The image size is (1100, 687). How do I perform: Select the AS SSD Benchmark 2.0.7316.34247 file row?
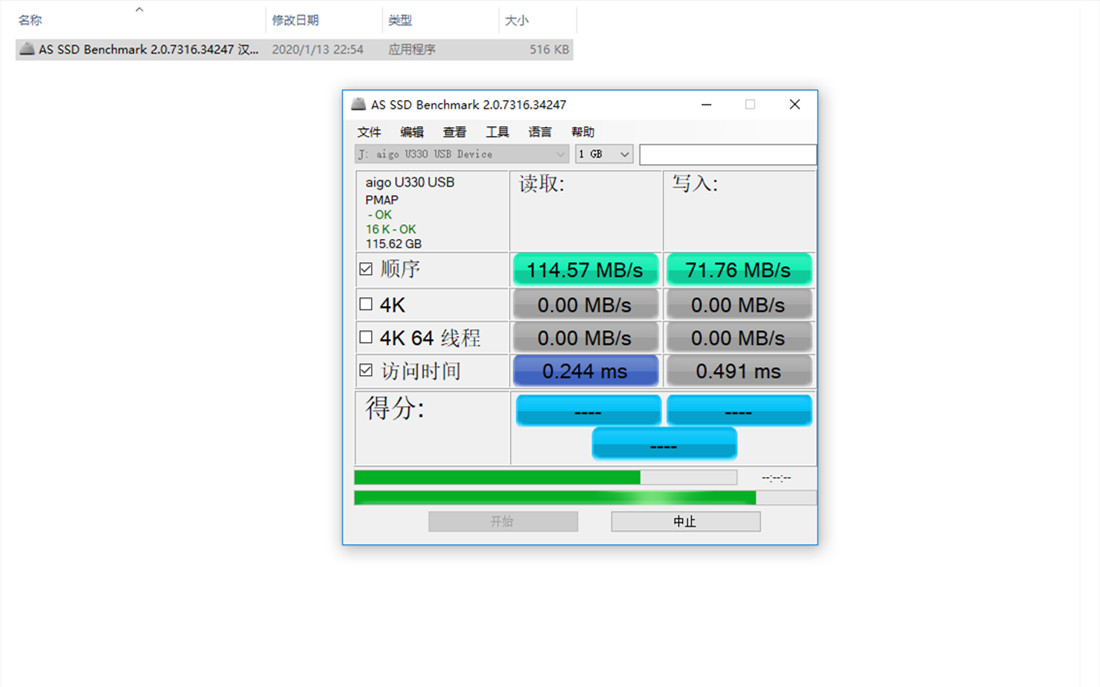click(295, 49)
